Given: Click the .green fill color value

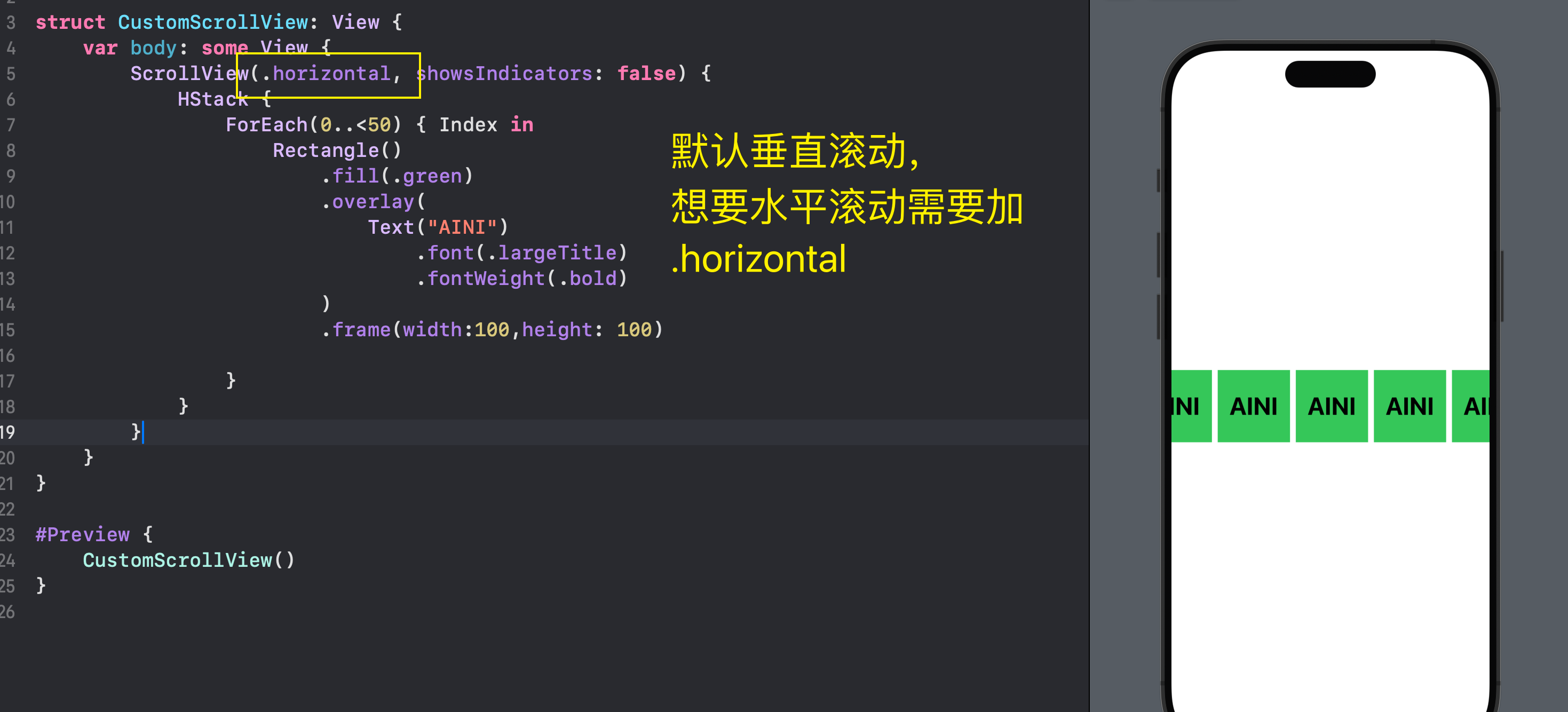Looking at the screenshot, I should 427,176.
